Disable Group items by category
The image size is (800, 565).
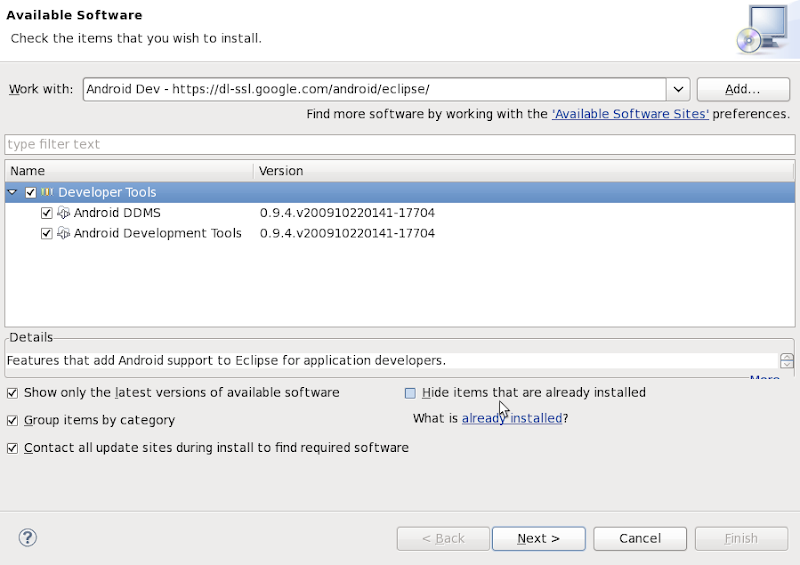[x=13, y=420]
